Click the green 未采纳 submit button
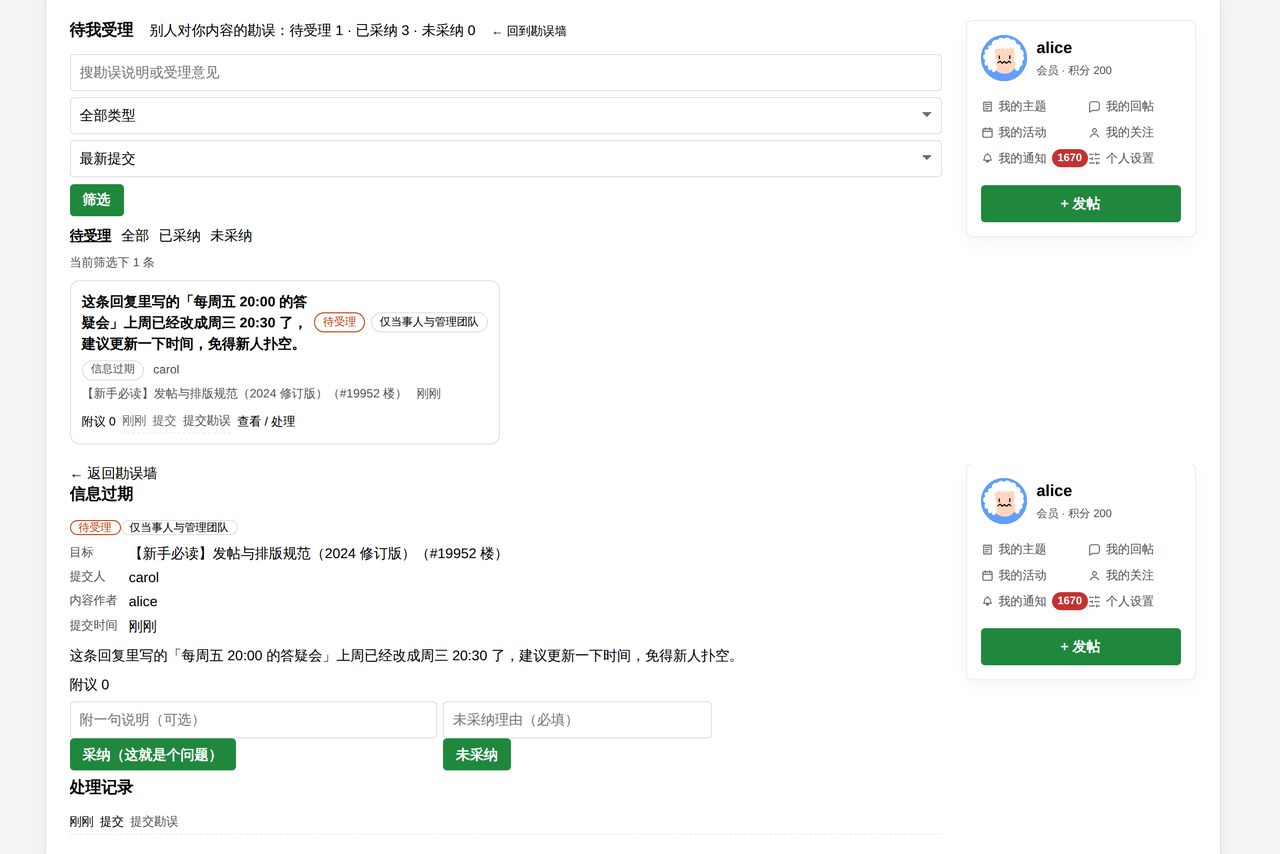Viewport: 1280px width, 854px height. tap(477, 754)
